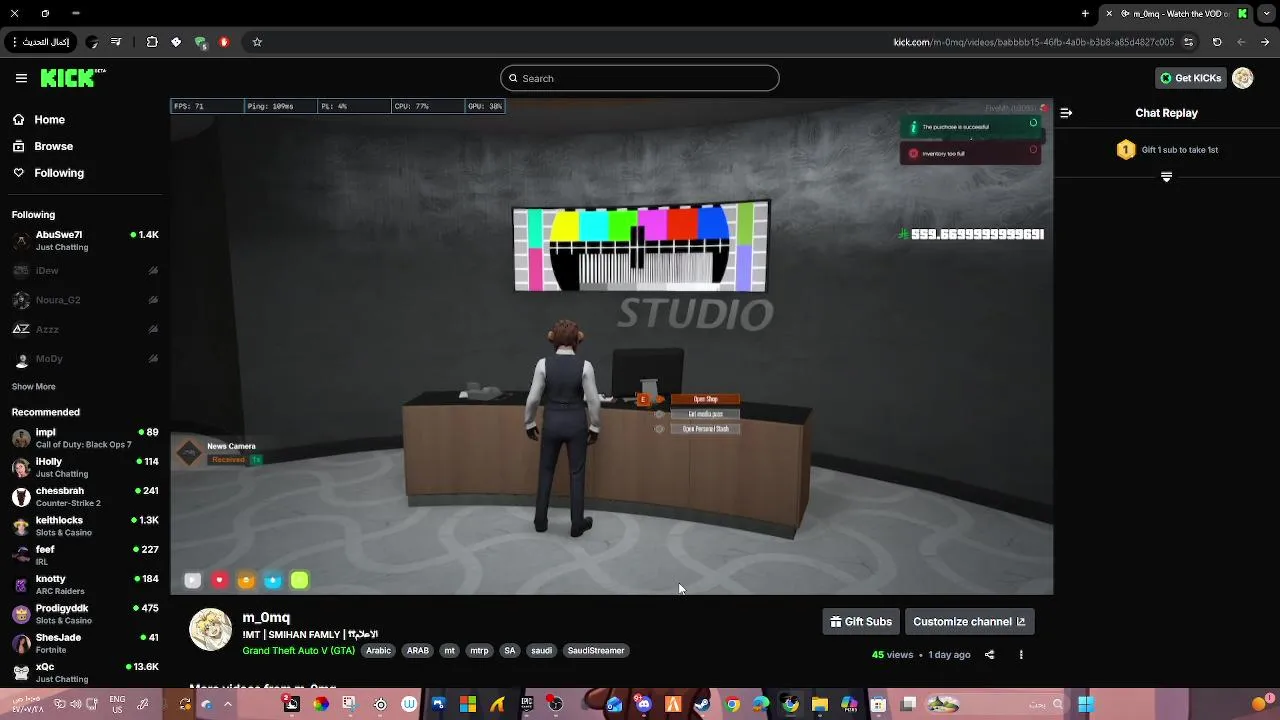Open the gift sub rank 1 badge

pos(1126,150)
